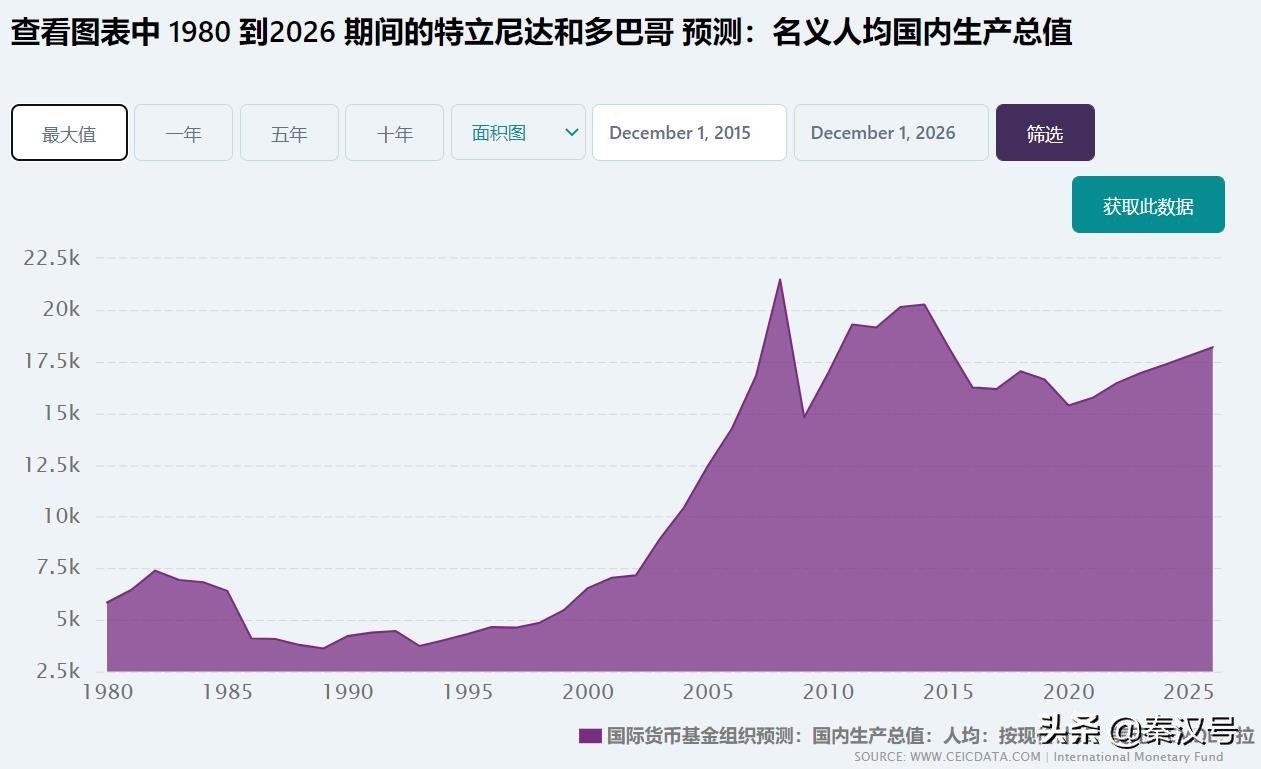
Task: Click the 2025 x-axis label
Action: 1190,691
